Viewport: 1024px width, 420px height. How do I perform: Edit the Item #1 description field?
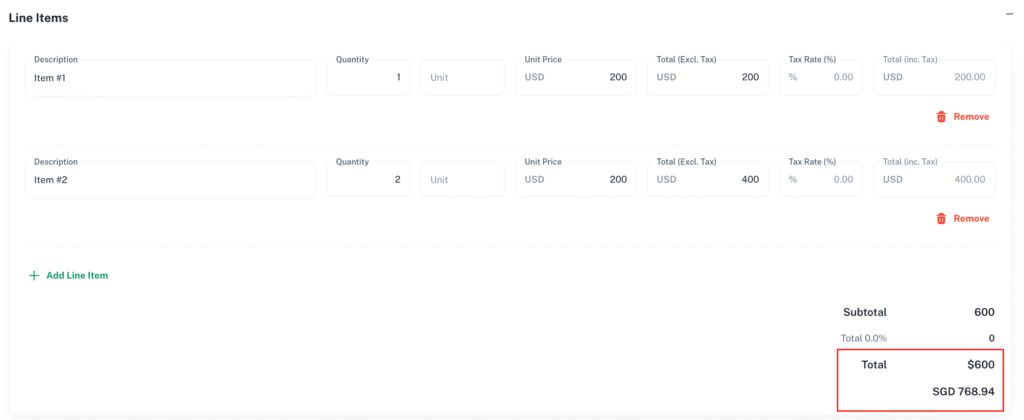coord(170,78)
